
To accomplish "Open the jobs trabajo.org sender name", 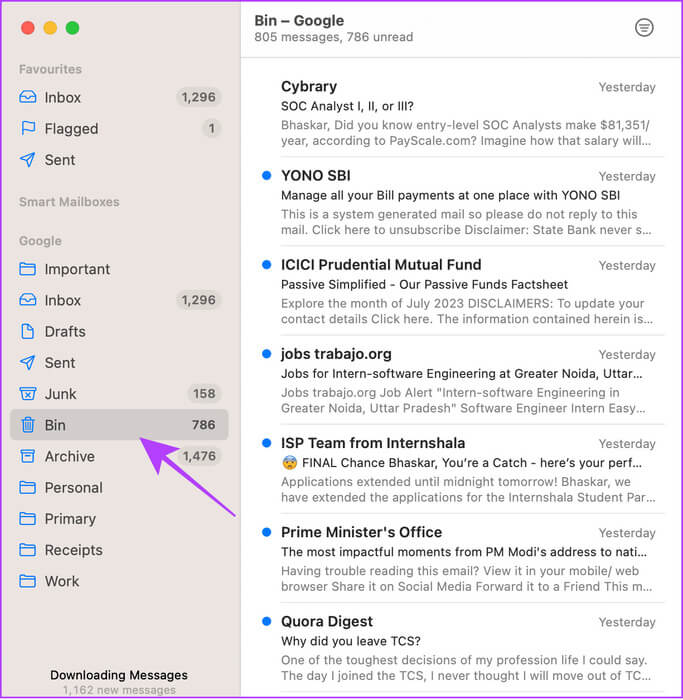I will (336, 354).
